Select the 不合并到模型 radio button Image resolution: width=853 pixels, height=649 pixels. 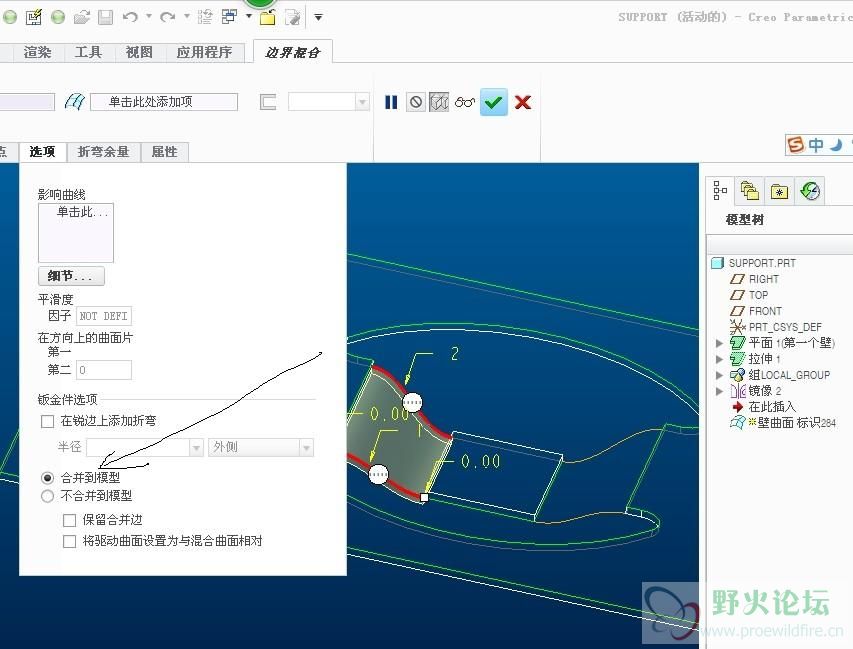coord(48,496)
